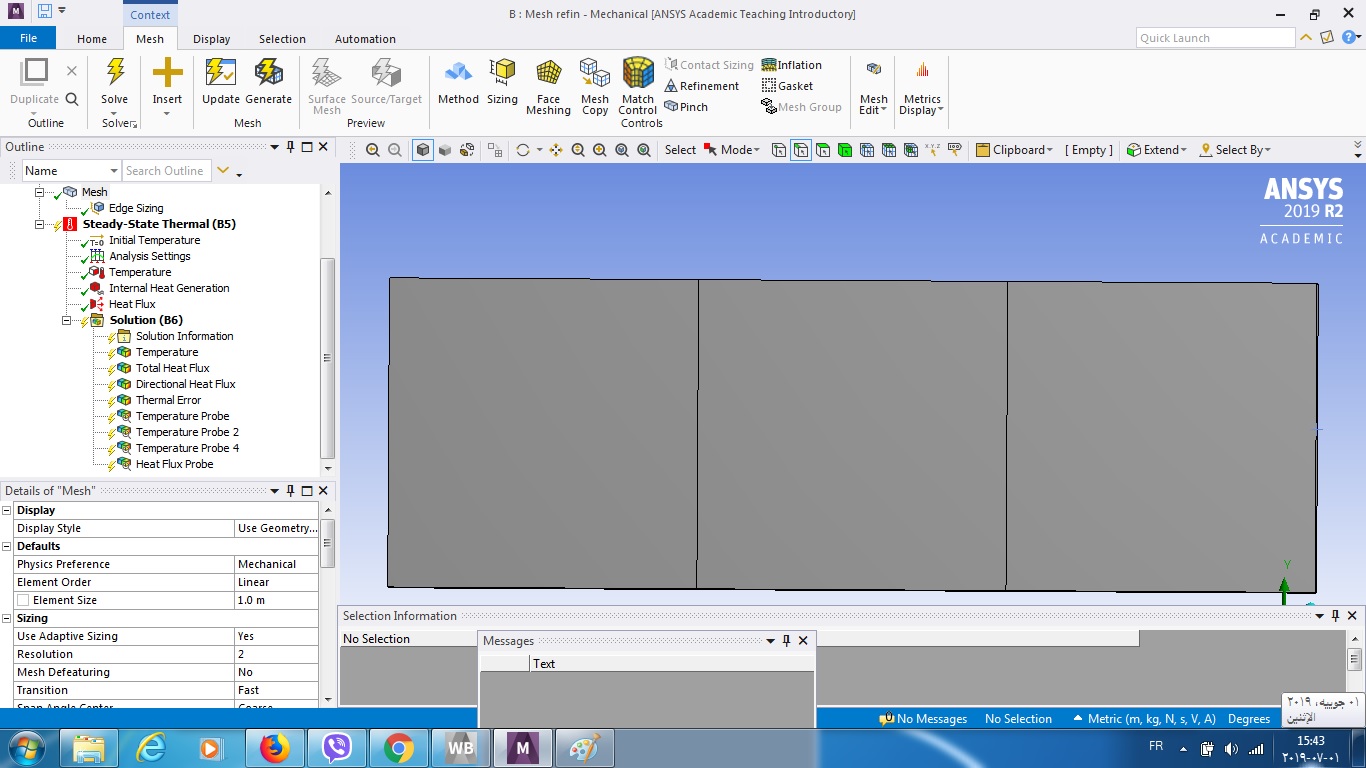Switch to the Automation ribbon tab
1366x768 pixels.
[365, 39]
